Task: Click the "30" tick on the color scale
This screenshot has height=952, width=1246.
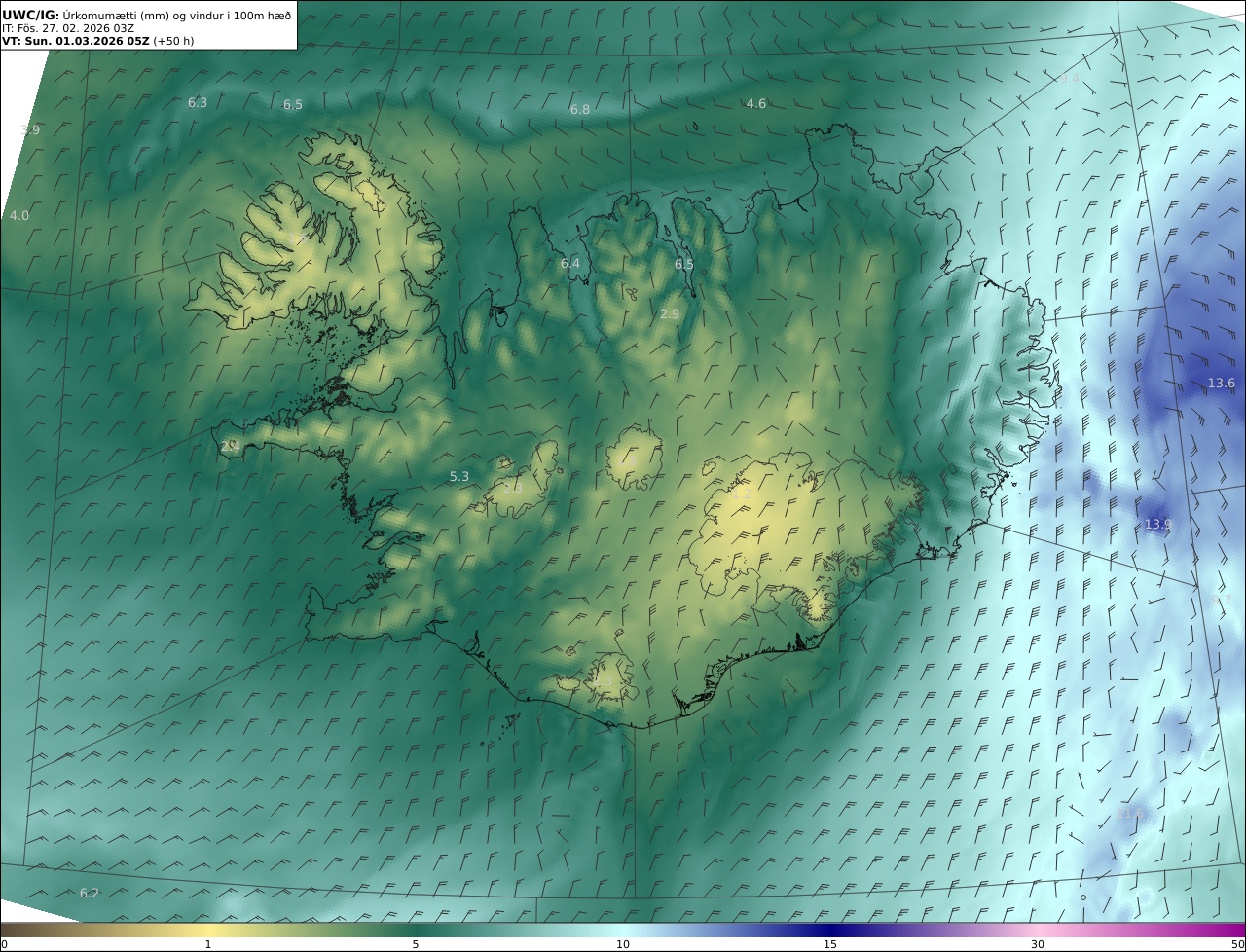Action: (x=1038, y=944)
